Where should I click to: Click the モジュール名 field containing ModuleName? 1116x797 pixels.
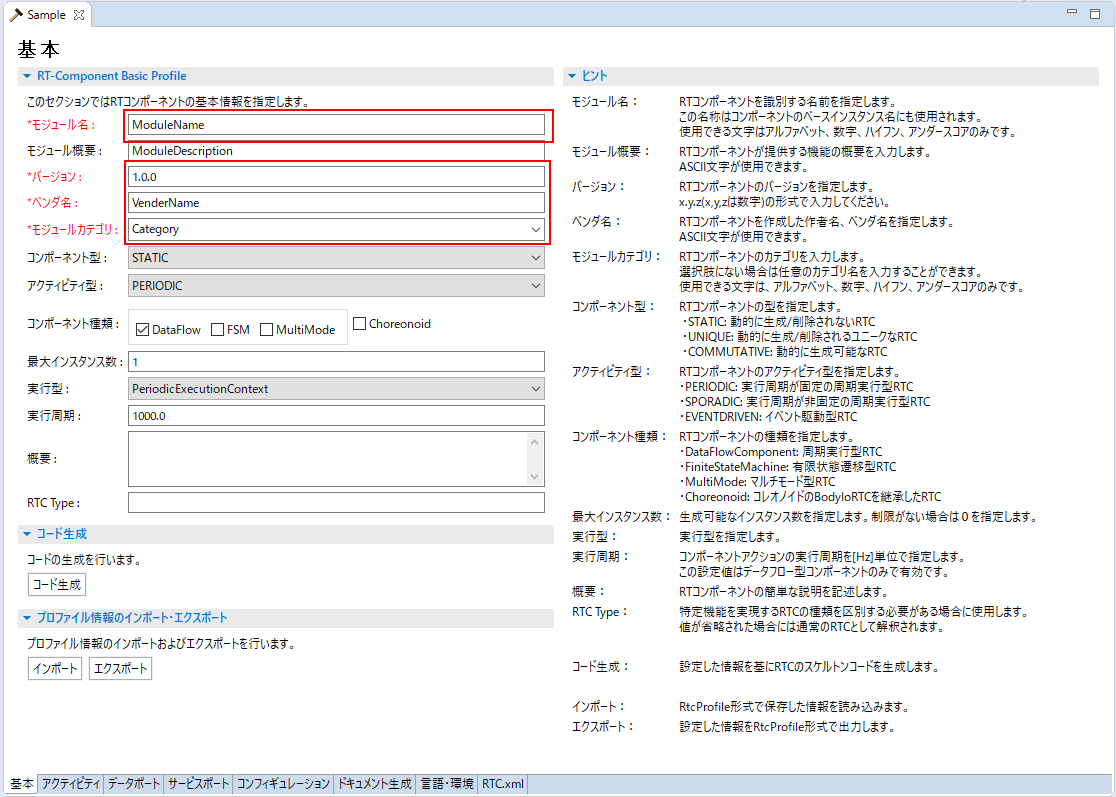(x=336, y=125)
